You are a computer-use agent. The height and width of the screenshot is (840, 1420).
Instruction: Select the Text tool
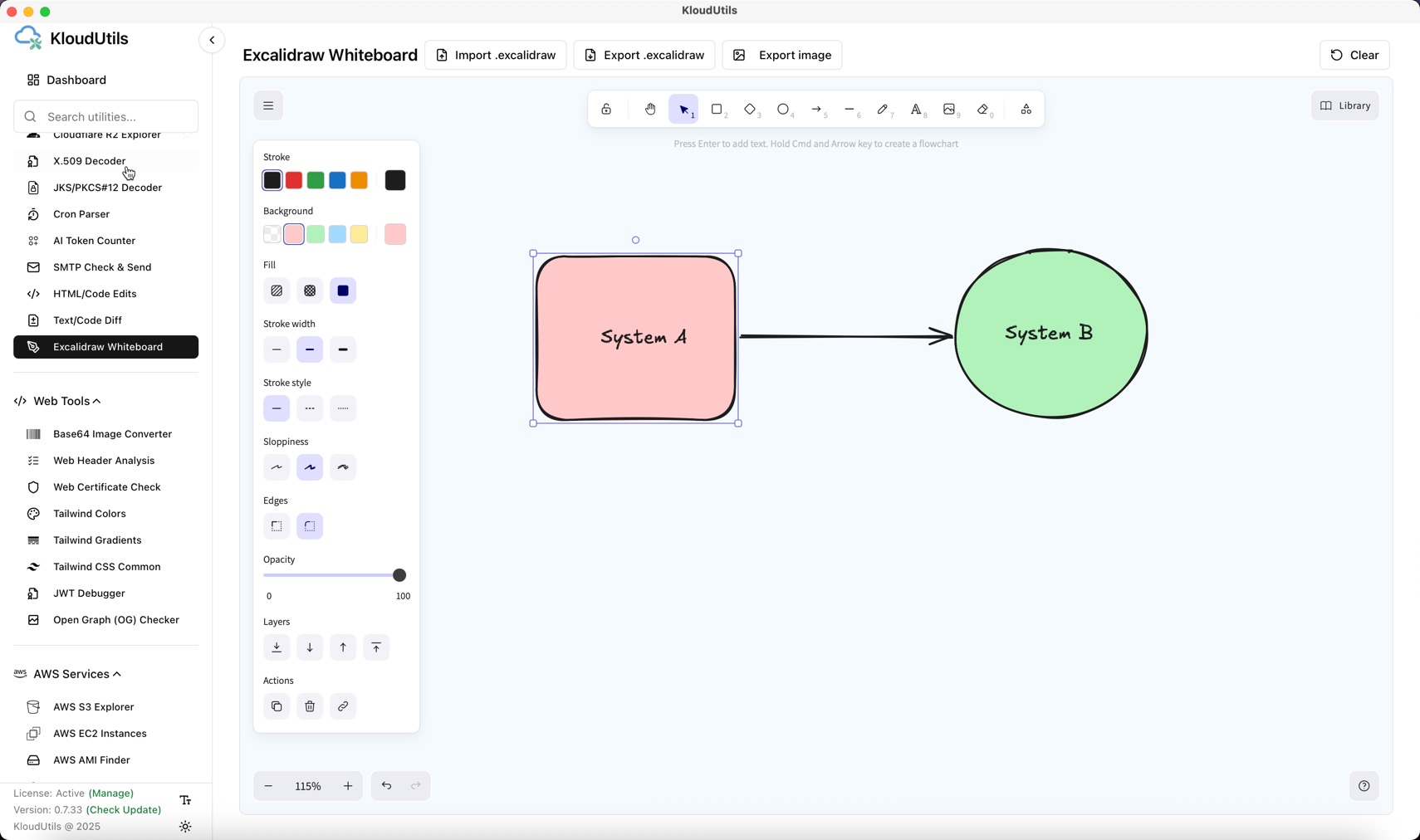916,110
